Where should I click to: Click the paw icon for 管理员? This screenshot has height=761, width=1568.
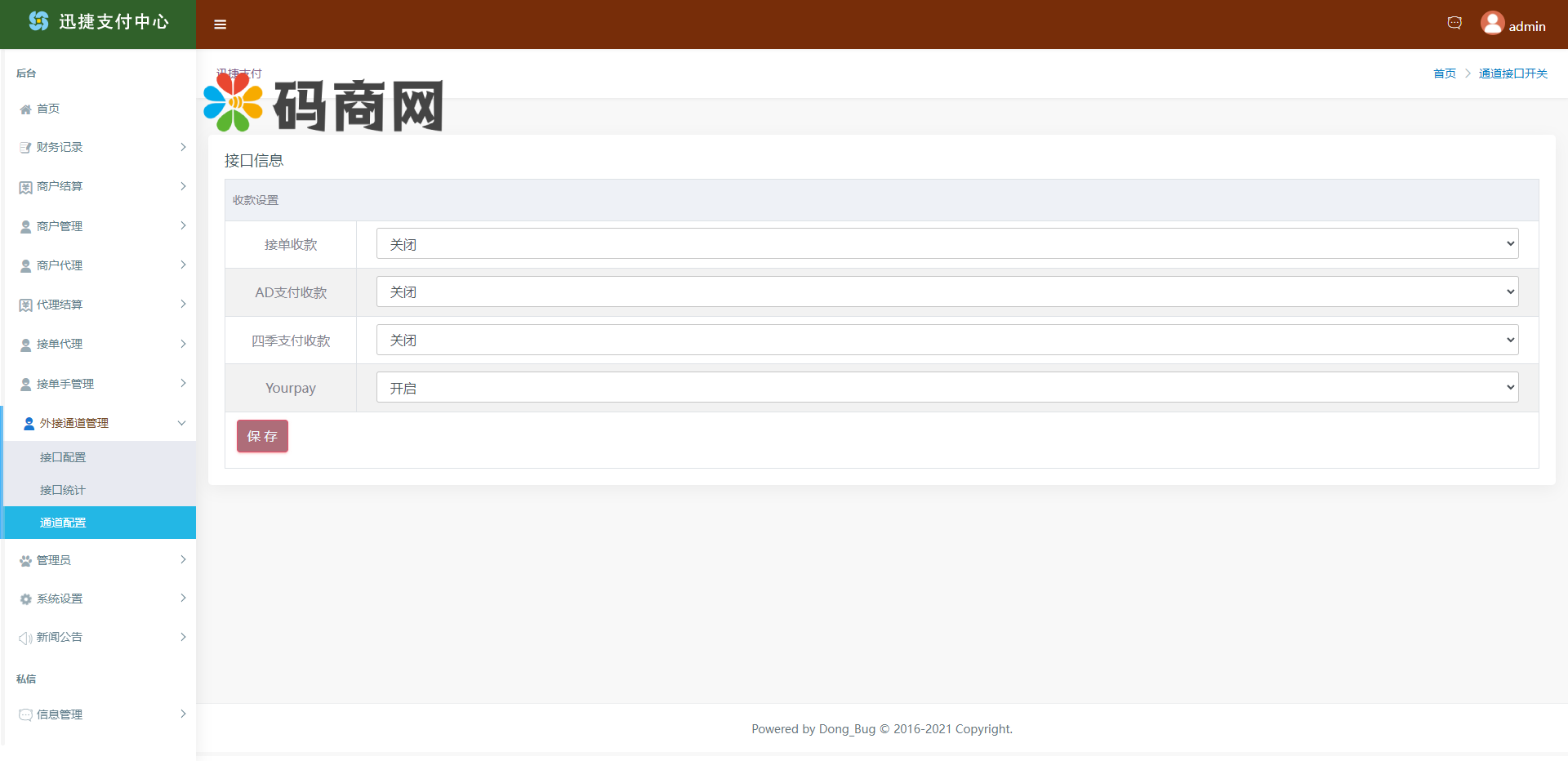[25, 561]
